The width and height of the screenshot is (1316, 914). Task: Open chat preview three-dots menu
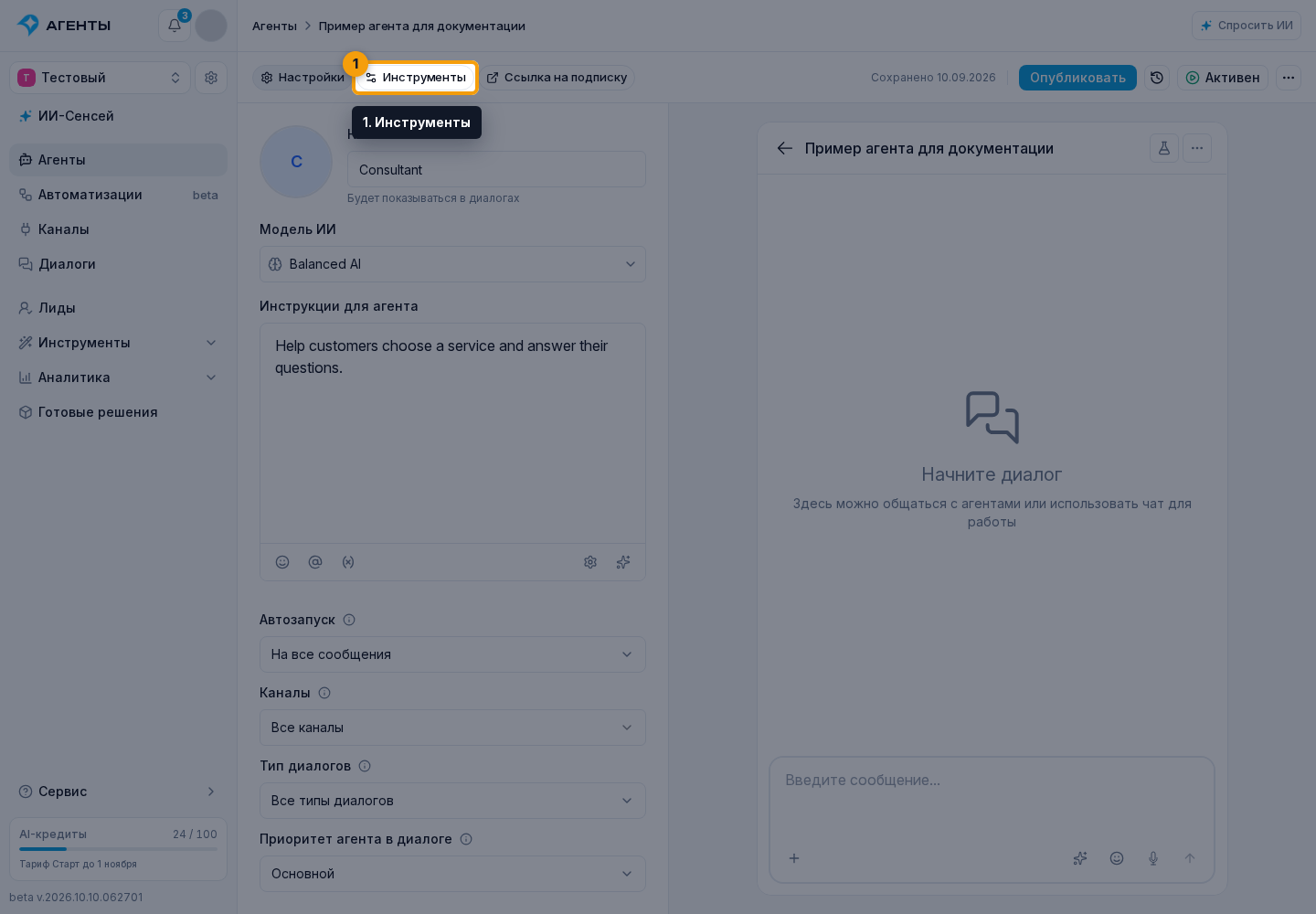(x=1197, y=148)
